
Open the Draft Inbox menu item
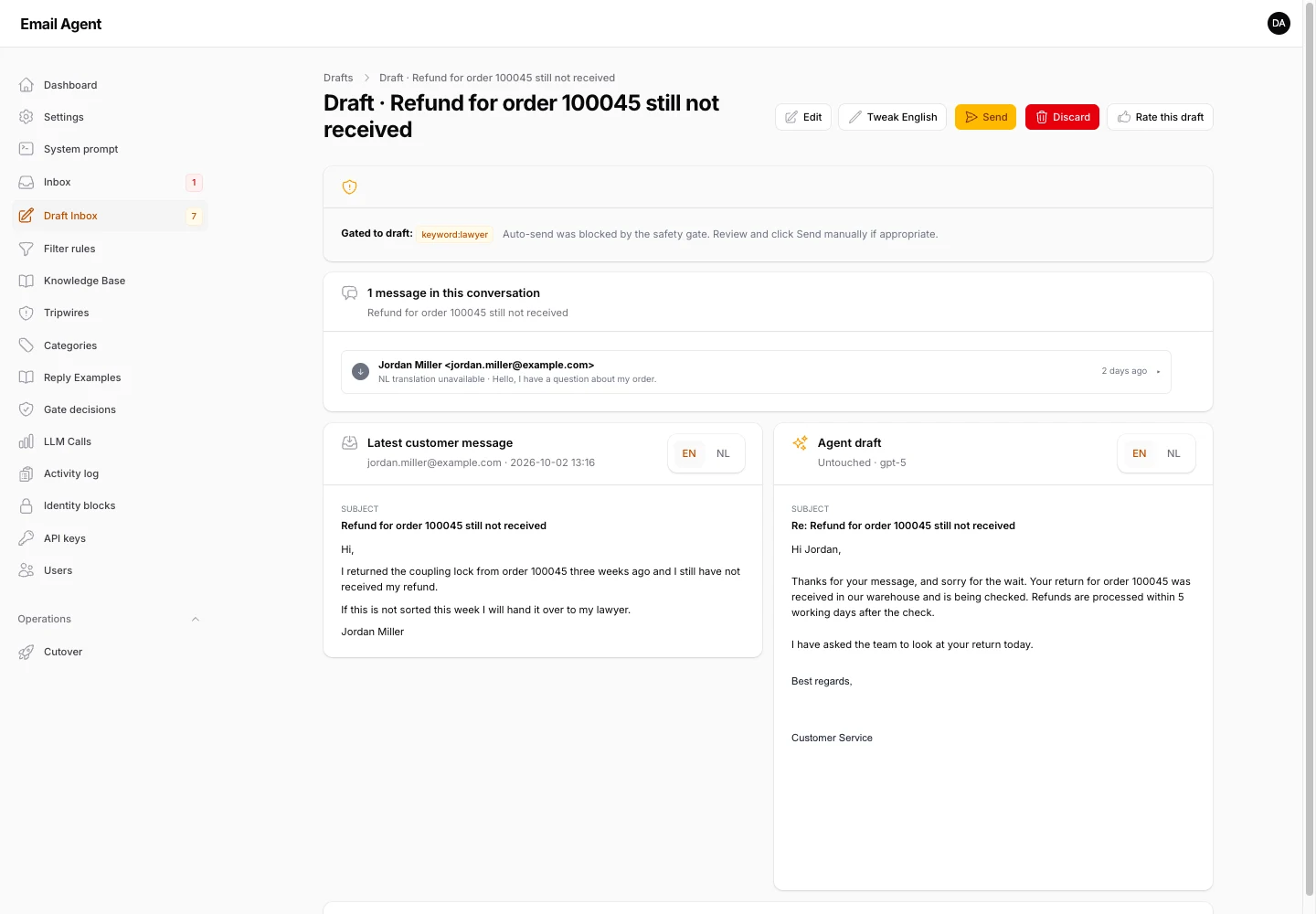pyautogui.click(x=110, y=216)
